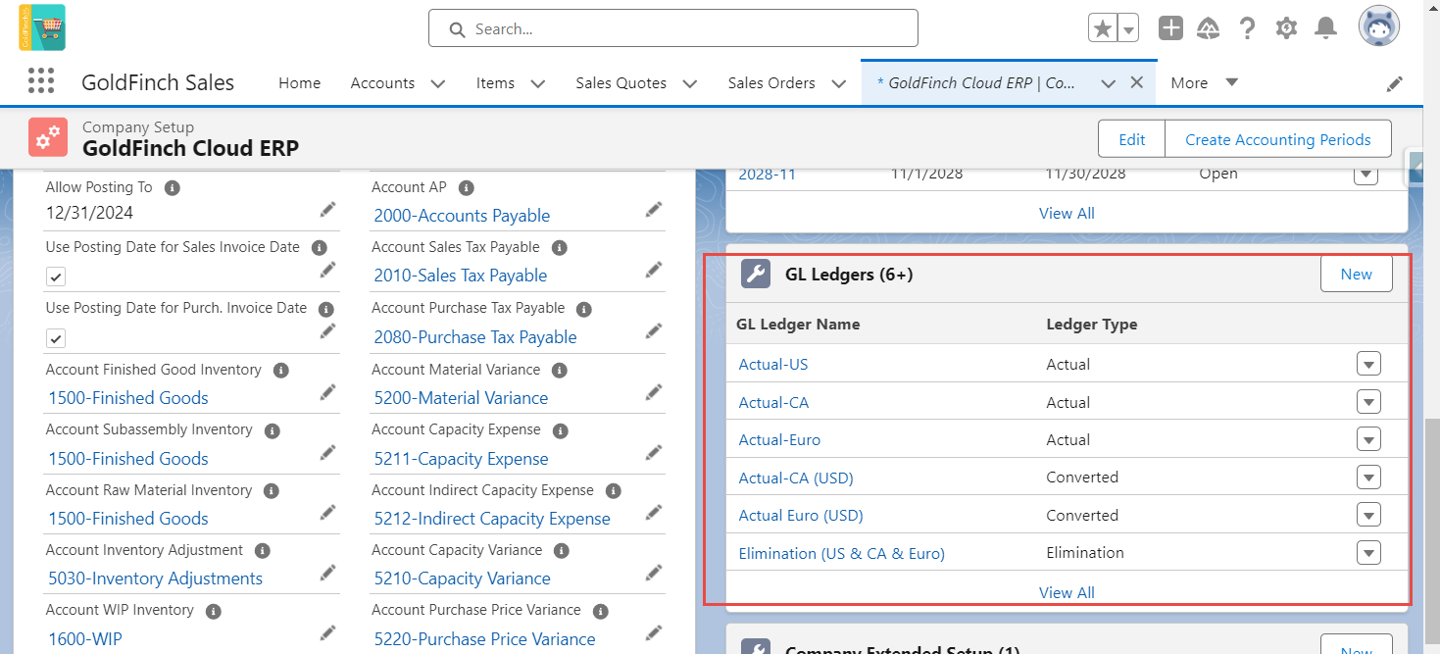Open the 5220-Purchase Price Variance link
1440x654 pixels.
point(484,639)
